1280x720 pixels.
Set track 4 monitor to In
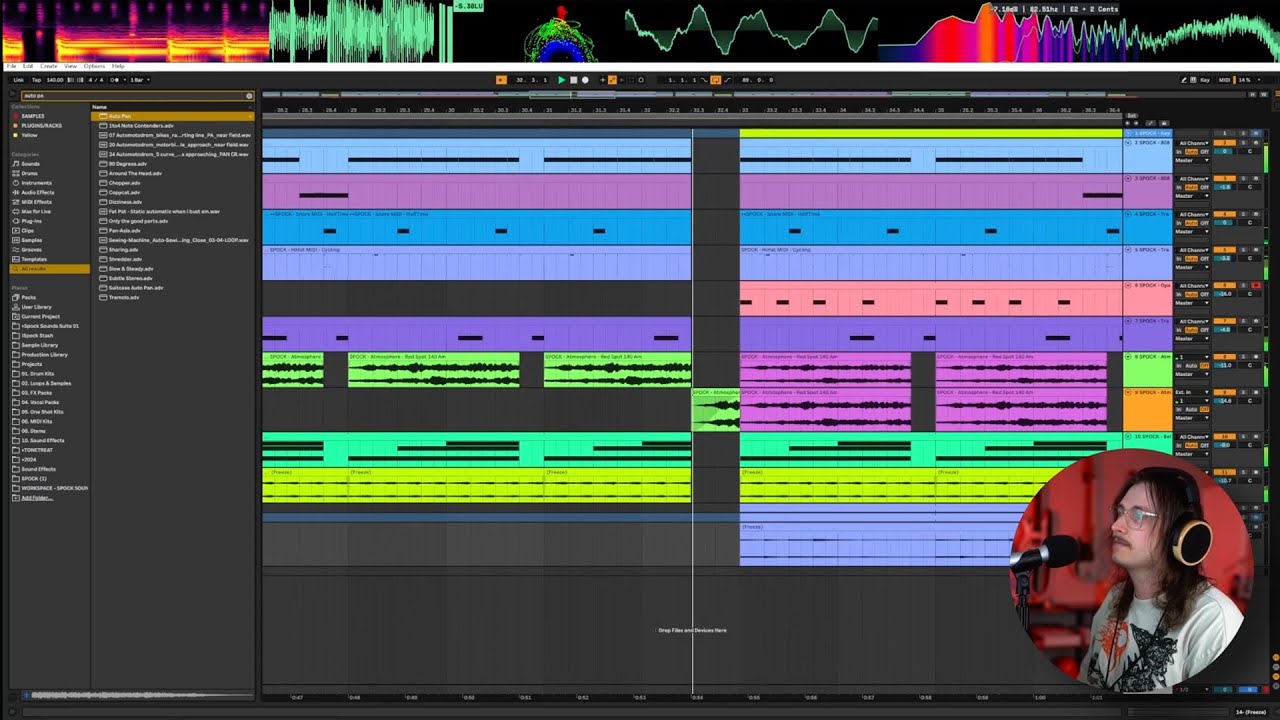pos(1179,223)
